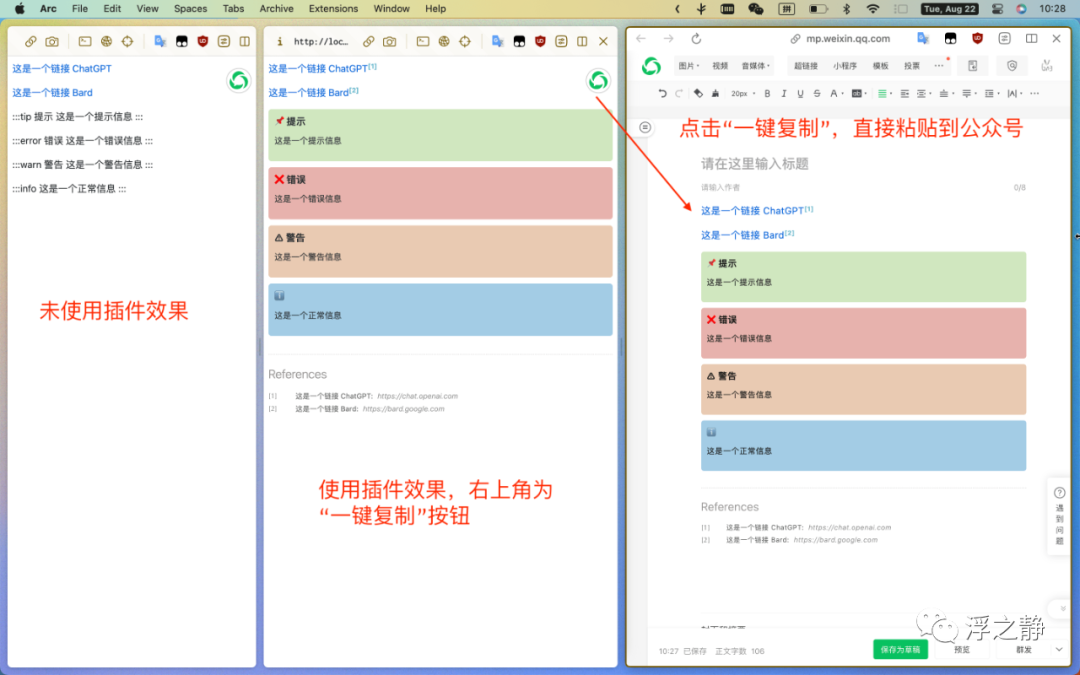The width and height of the screenshot is (1080, 675).
Task: Click the globe icon in the middle window
Action: click(444, 41)
